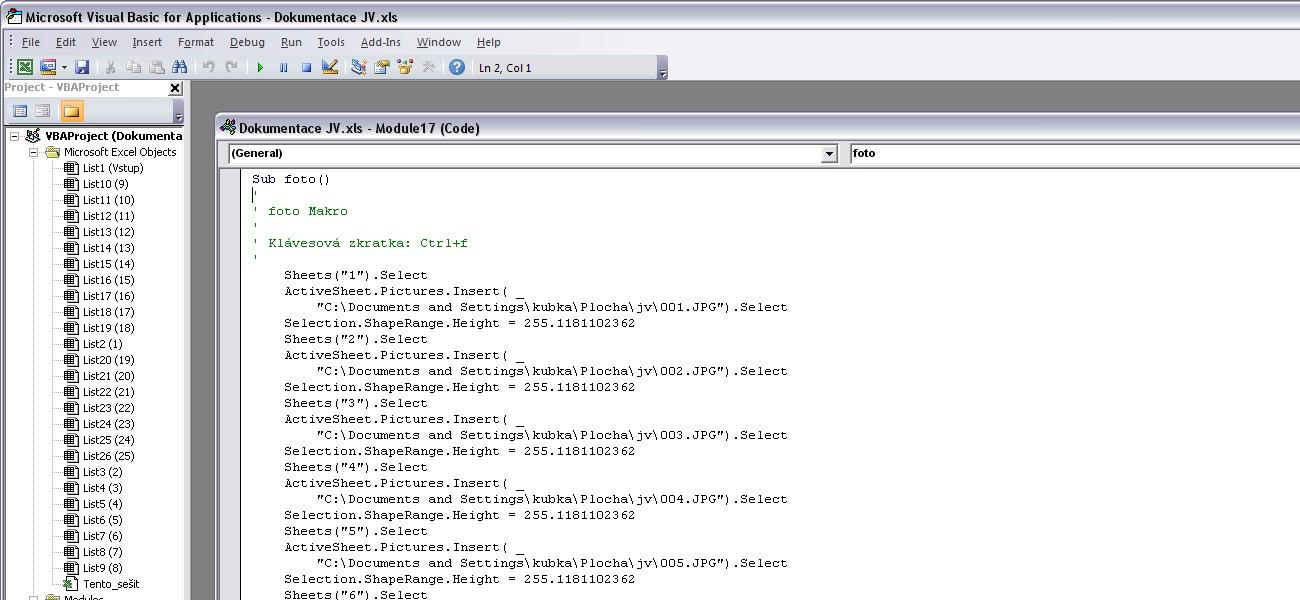Image resolution: width=1300 pixels, height=600 pixels.
Task: Open Visual Basic Help question icon
Action: 457,67
